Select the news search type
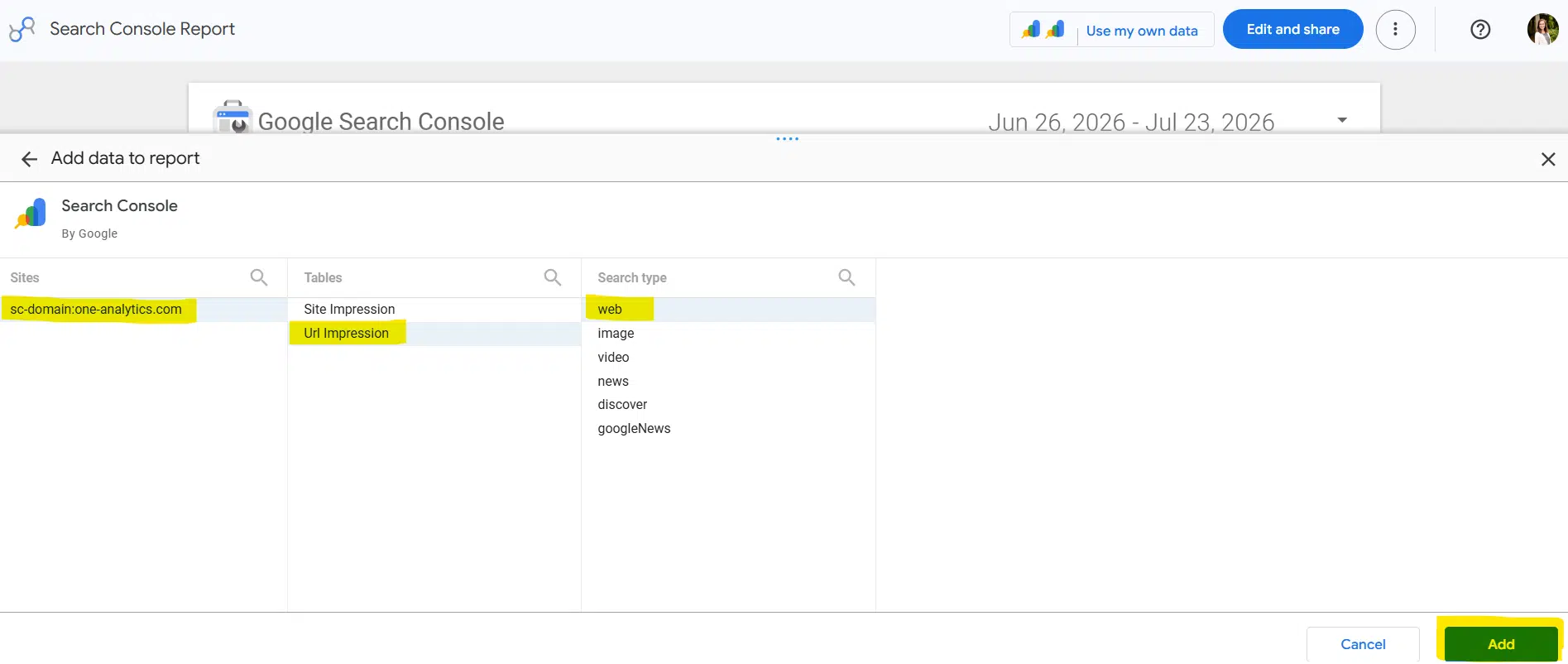Image resolution: width=1568 pixels, height=664 pixels. click(728, 382)
